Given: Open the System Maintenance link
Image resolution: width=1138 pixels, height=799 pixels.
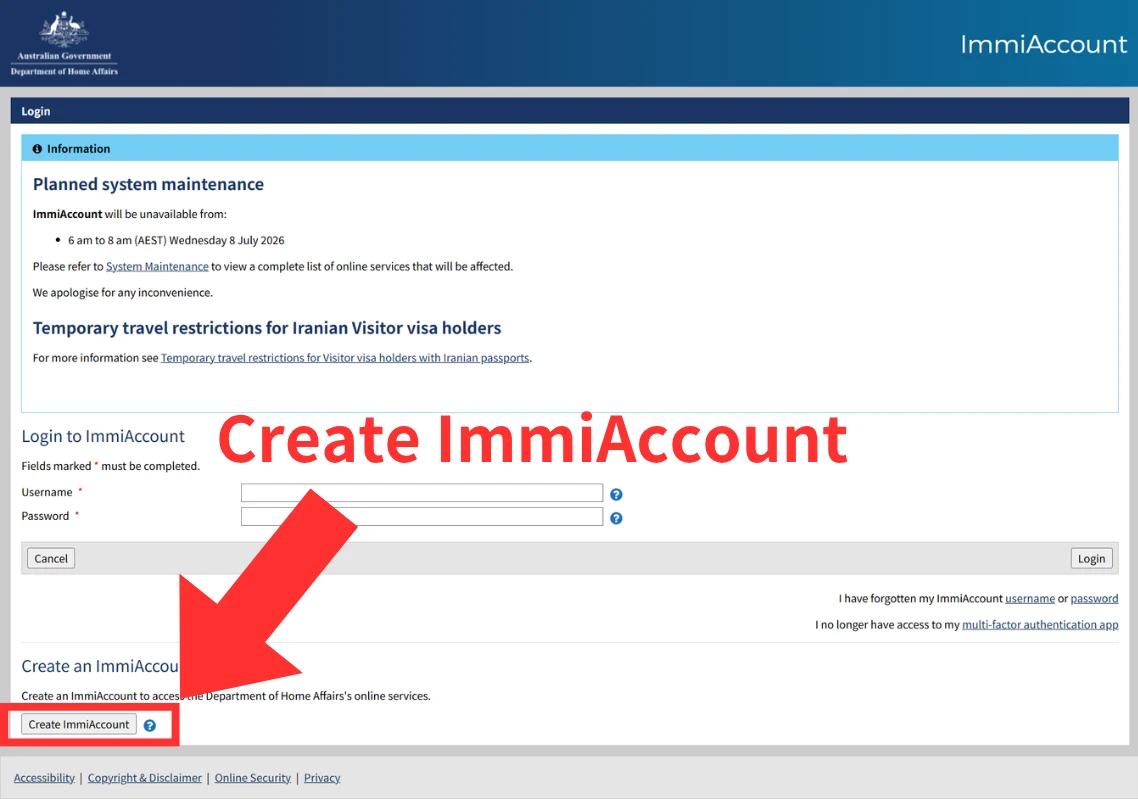Looking at the screenshot, I should (157, 266).
